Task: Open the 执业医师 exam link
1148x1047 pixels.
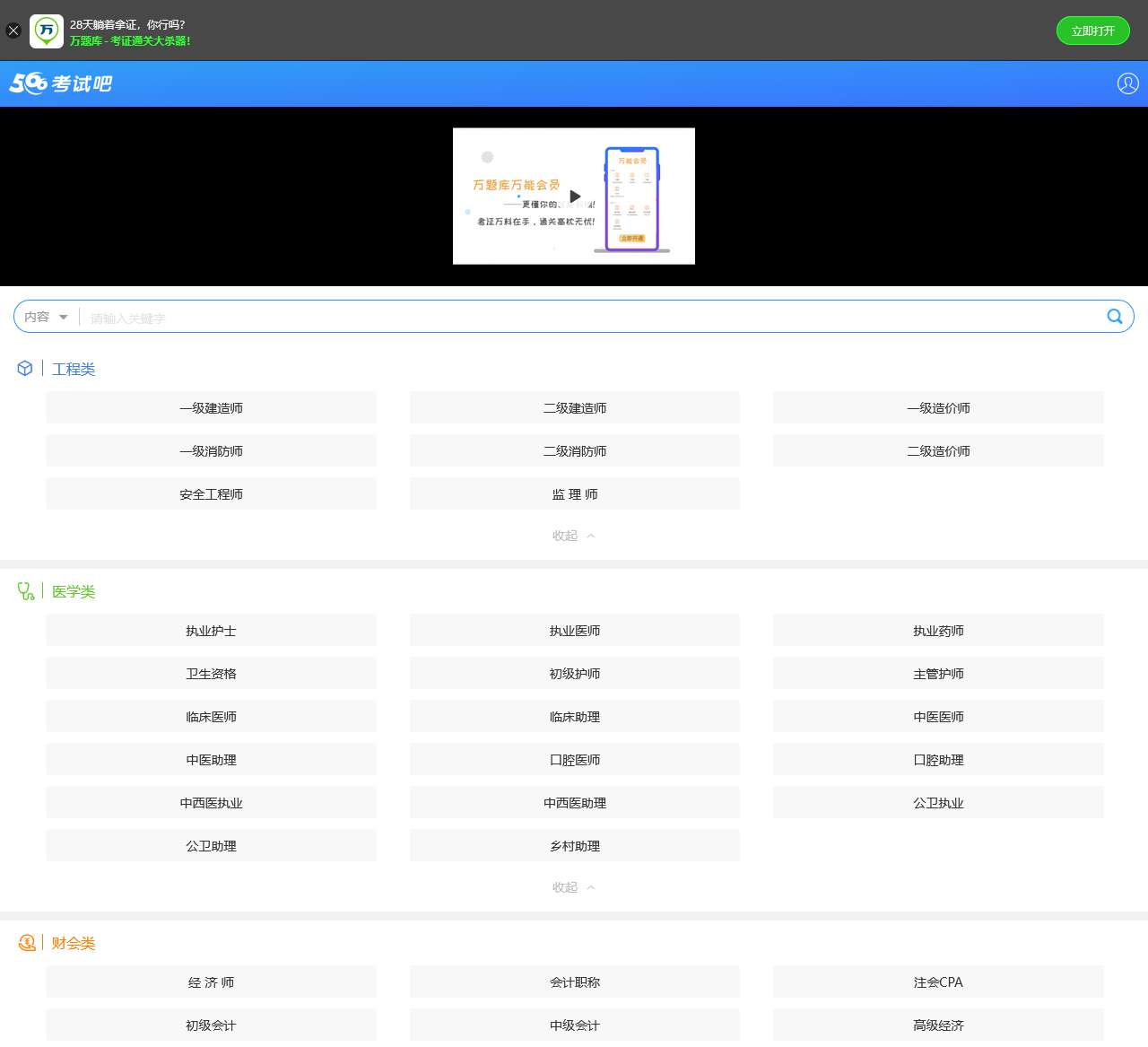Action: 574,631
